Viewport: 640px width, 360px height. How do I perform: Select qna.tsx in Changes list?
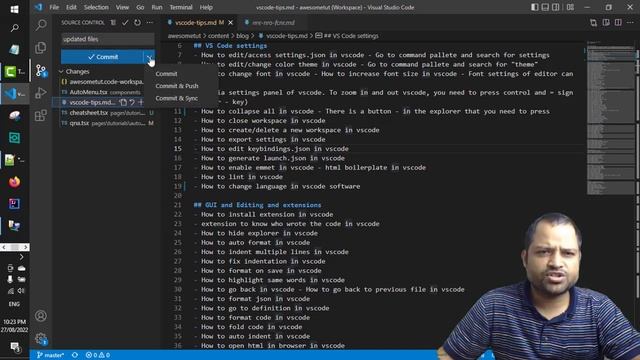coord(106,123)
